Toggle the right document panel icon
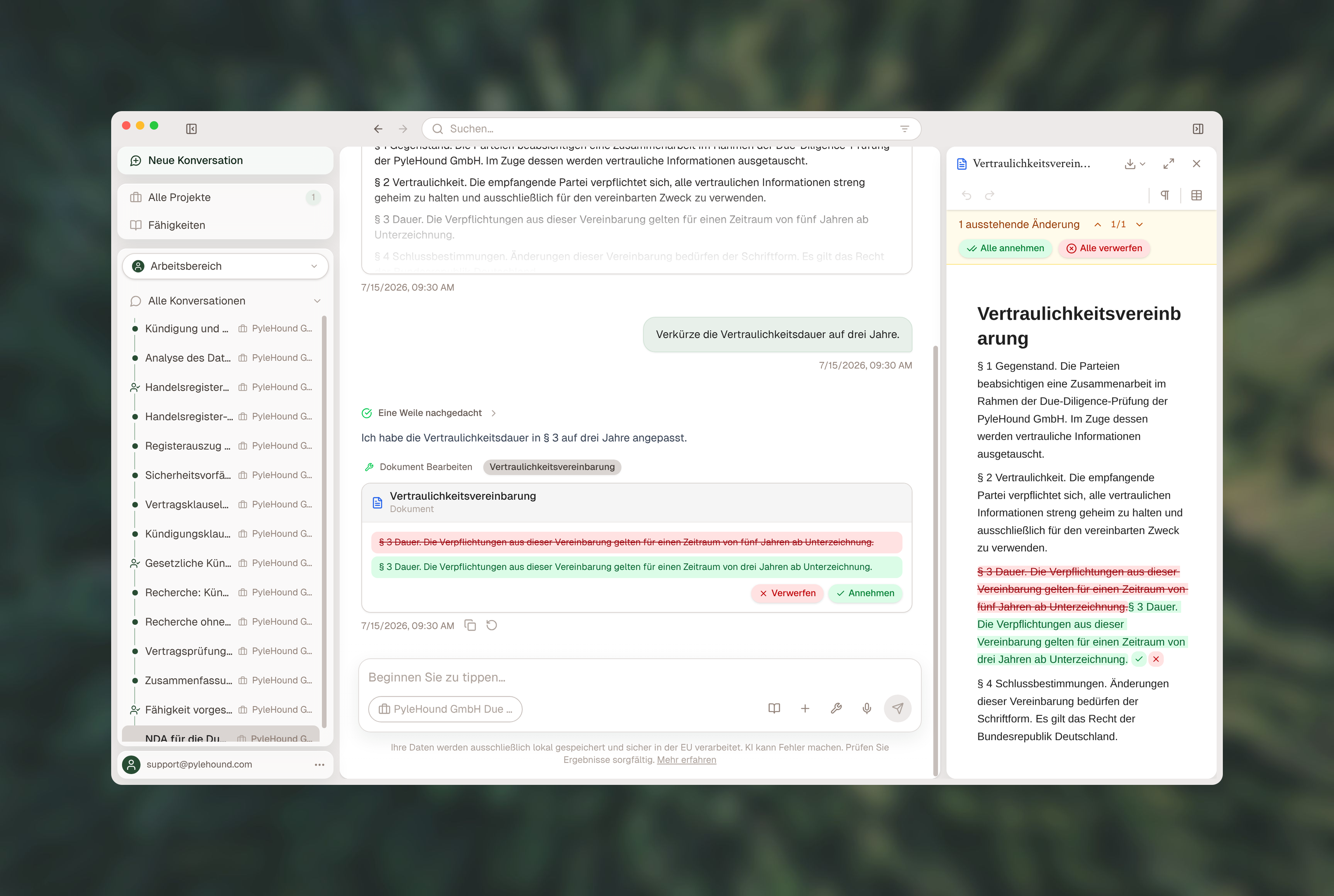 point(1198,129)
